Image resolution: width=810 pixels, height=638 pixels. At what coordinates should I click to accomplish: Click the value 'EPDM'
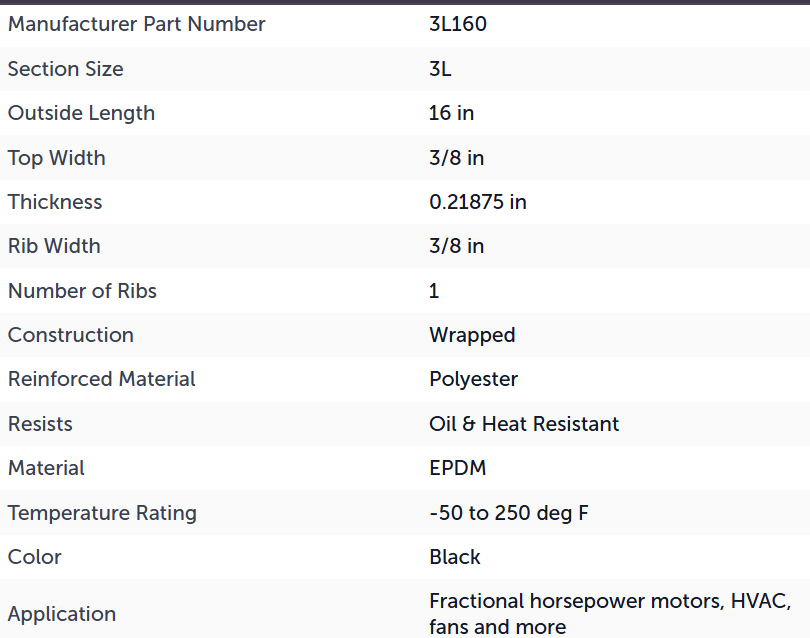pyautogui.click(x=458, y=468)
